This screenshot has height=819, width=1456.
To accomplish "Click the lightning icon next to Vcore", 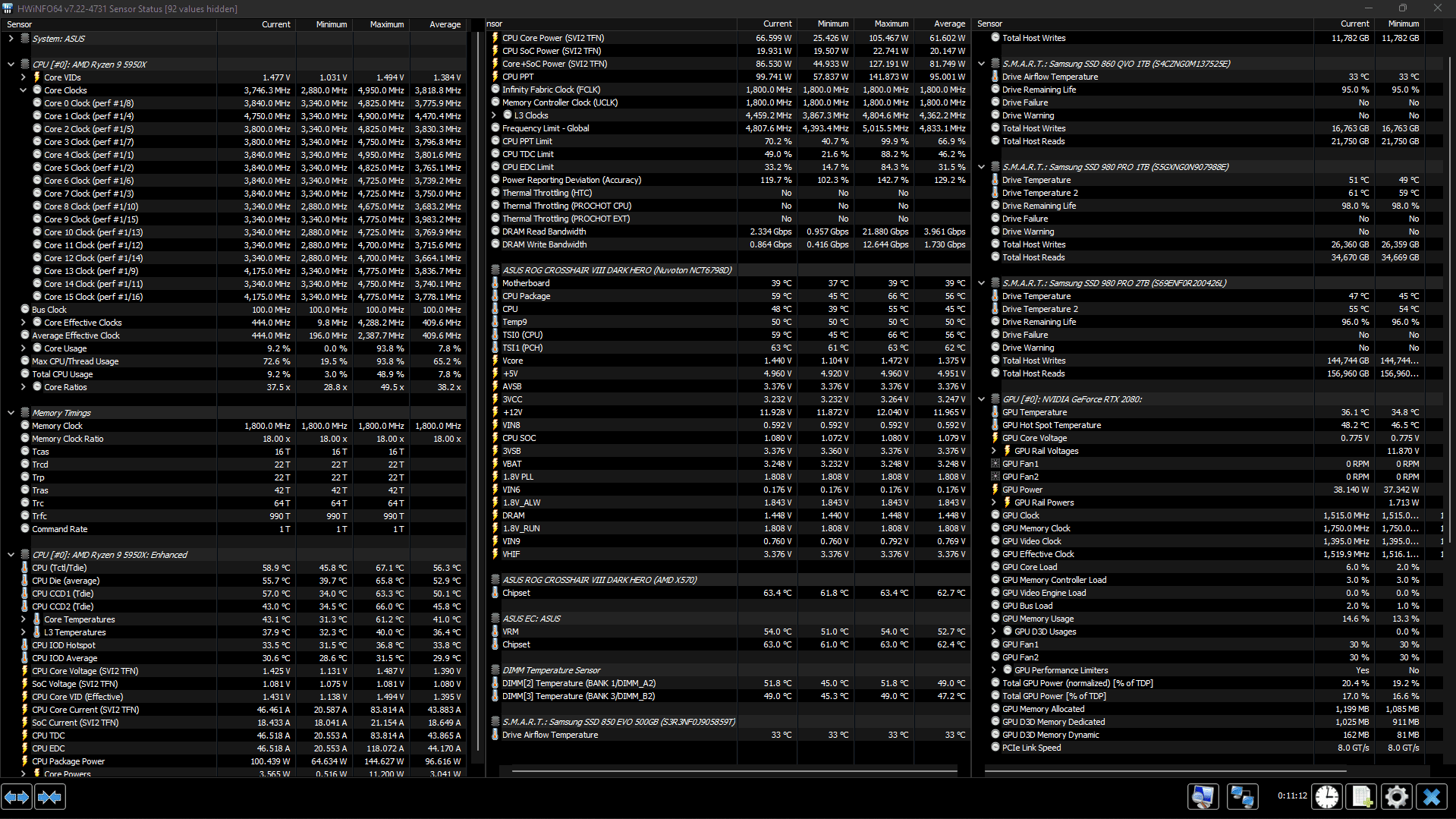I will (495, 361).
